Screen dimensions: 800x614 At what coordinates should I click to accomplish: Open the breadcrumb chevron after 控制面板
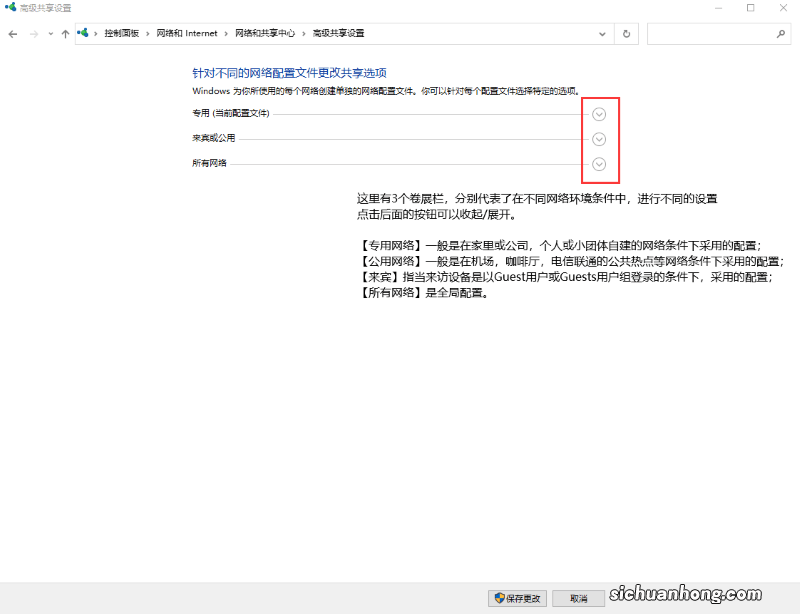tap(149, 33)
